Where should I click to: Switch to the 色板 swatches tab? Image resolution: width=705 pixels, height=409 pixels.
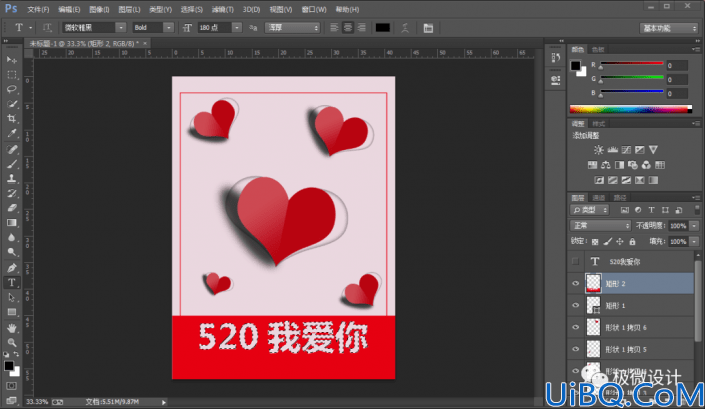coord(598,49)
